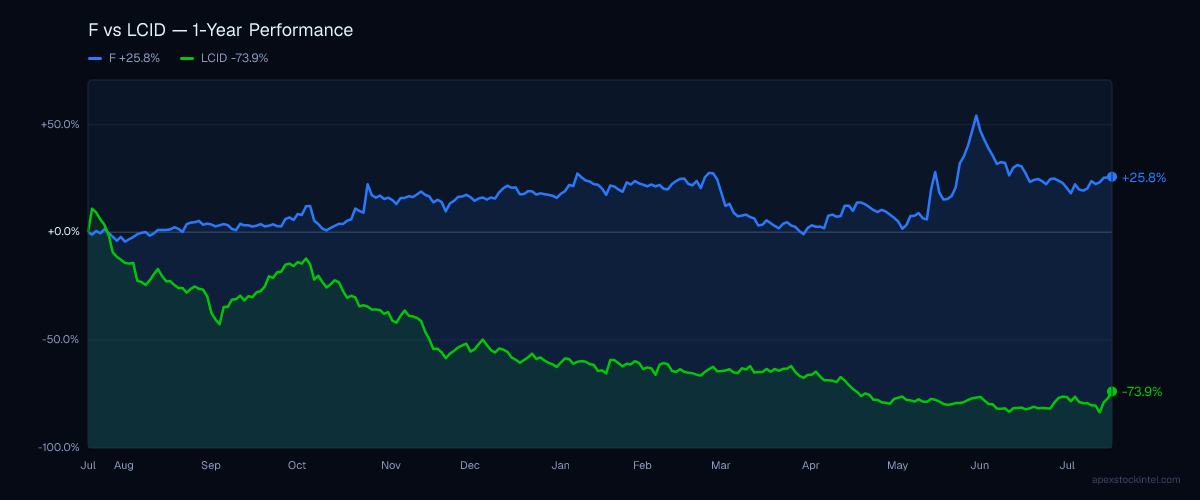1200x500 pixels.
Task: Click the Sep x-axis label
Action: [211, 465]
